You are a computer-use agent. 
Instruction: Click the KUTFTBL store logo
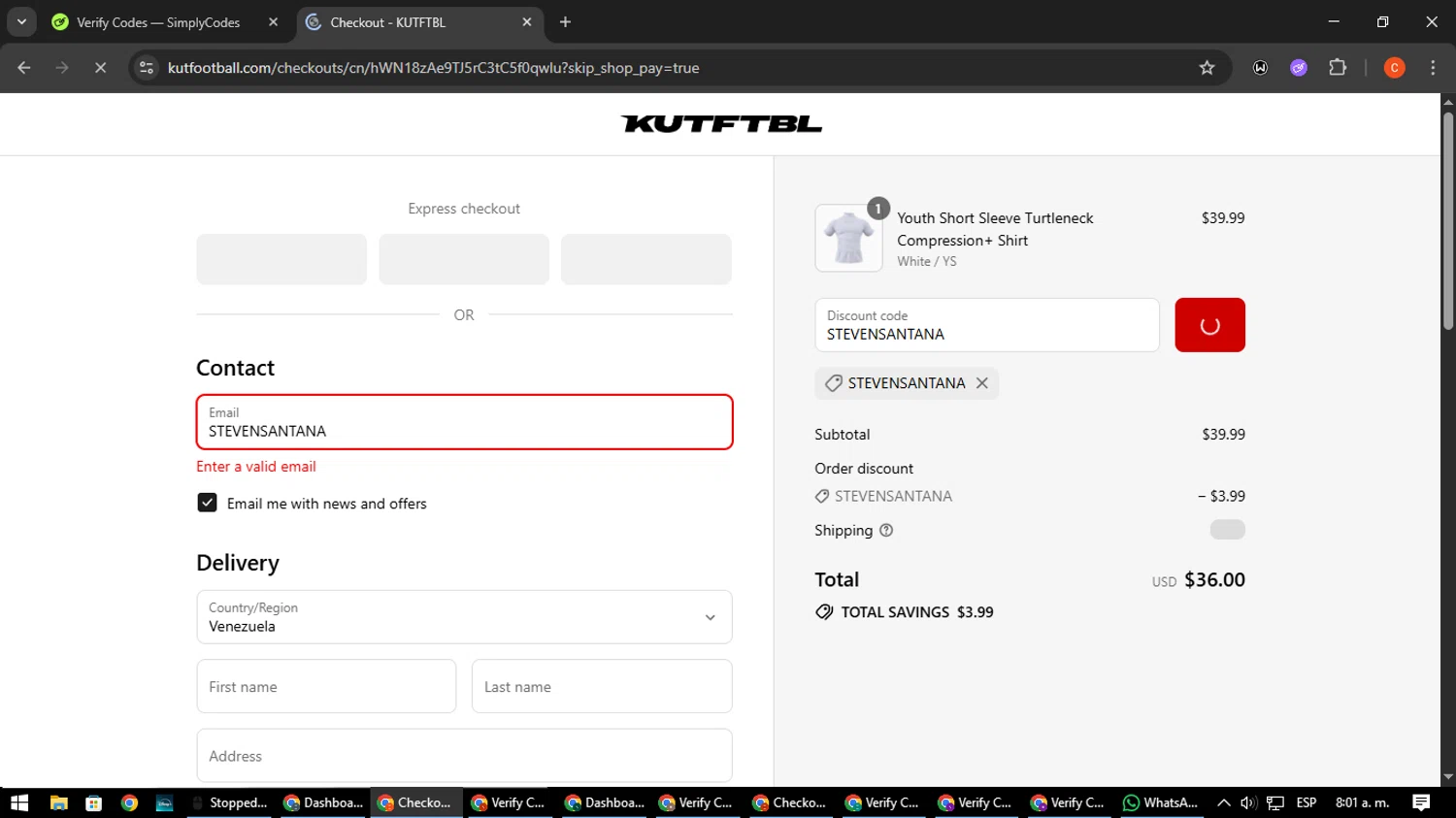721,124
